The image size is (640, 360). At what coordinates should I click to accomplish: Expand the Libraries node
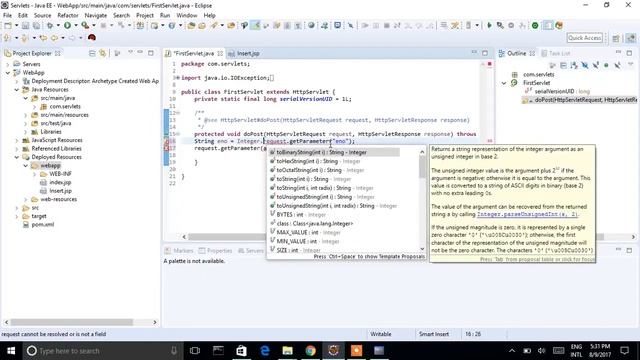click(26, 132)
